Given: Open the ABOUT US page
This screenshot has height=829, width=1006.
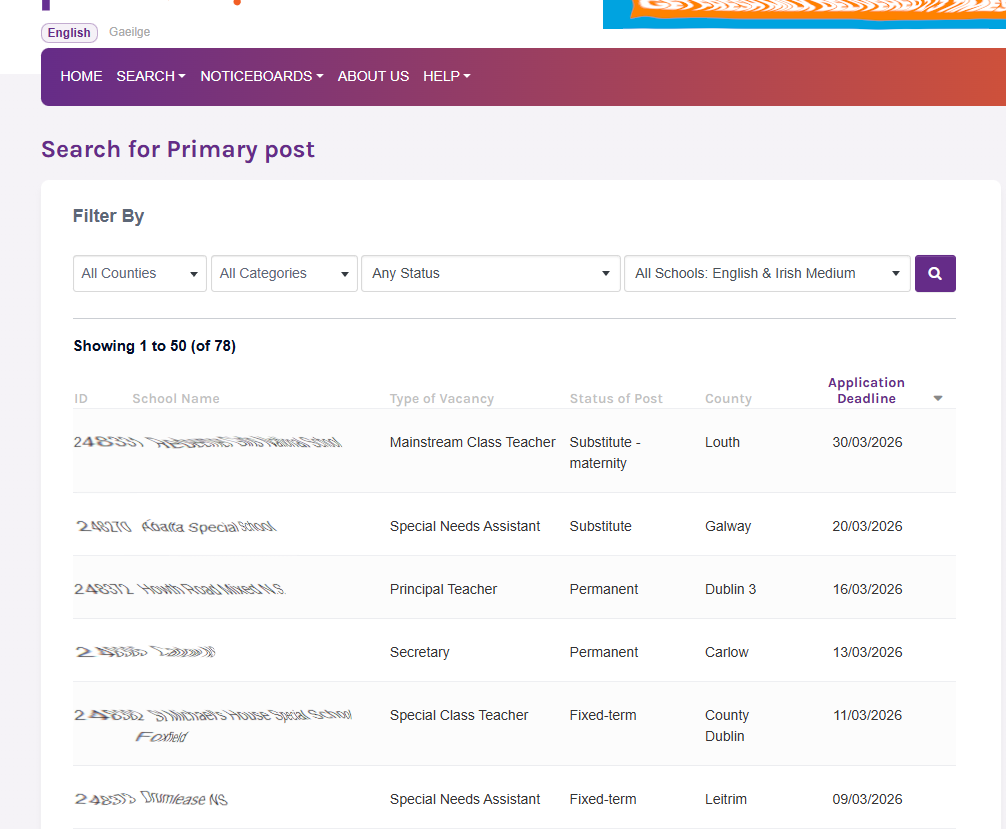Looking at the screenshot, I should coord(373,76).
